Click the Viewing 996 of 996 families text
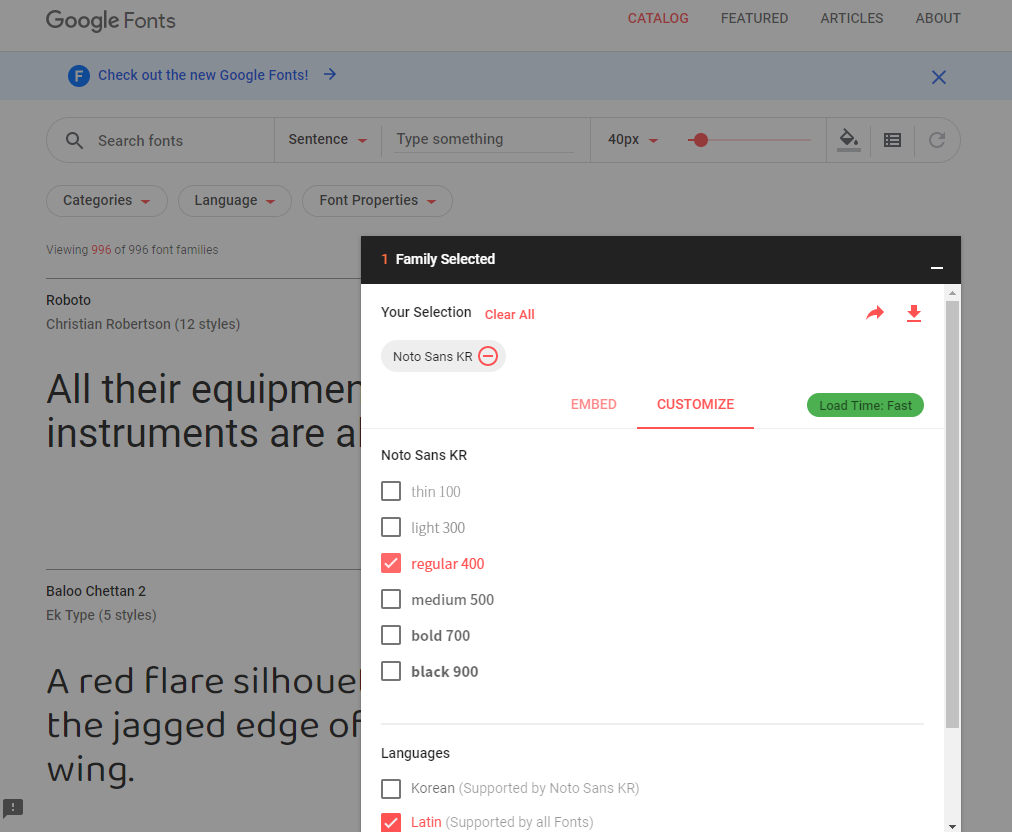 coord(132,250)
